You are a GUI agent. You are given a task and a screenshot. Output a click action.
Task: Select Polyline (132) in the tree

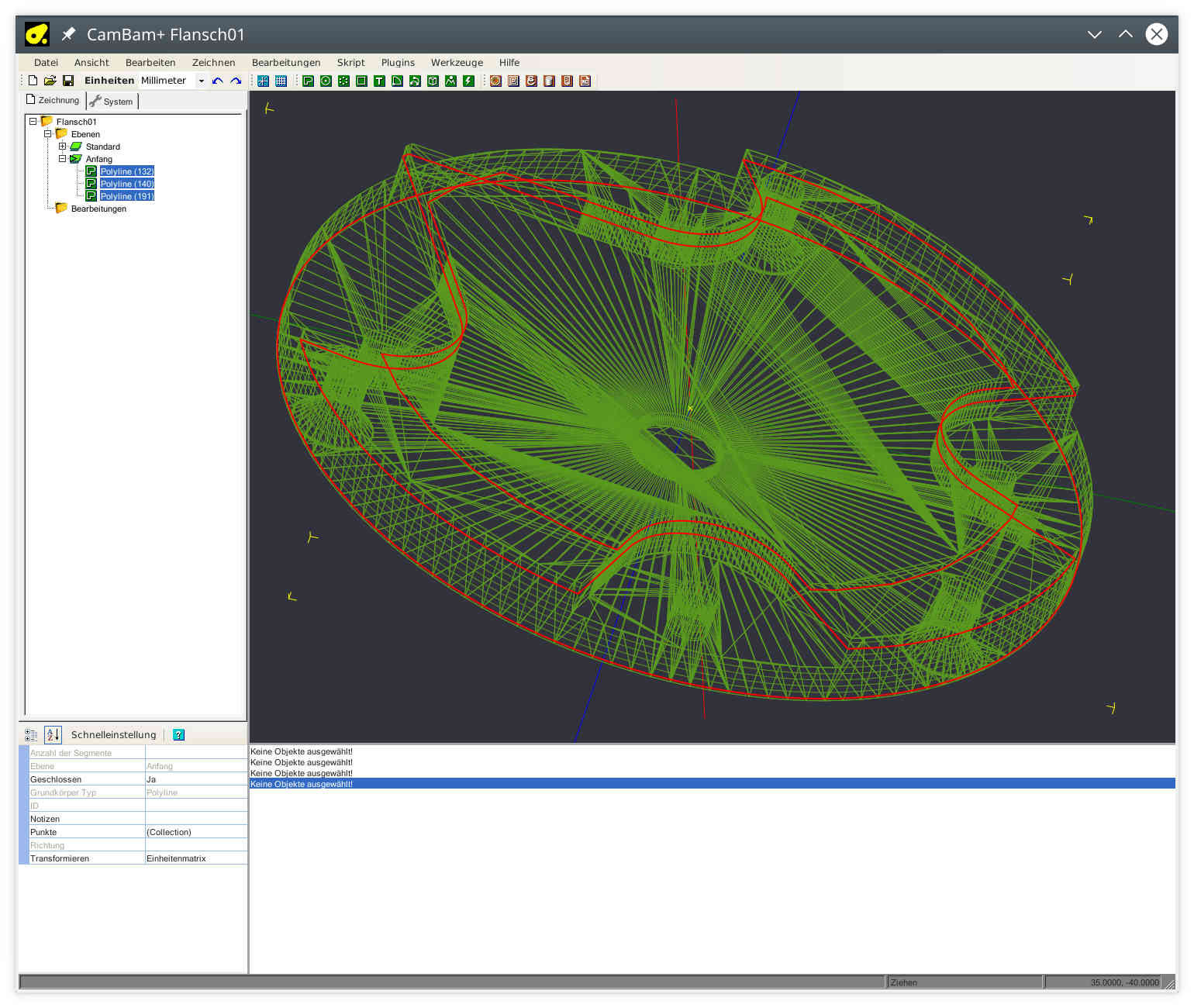pos(127,171)
